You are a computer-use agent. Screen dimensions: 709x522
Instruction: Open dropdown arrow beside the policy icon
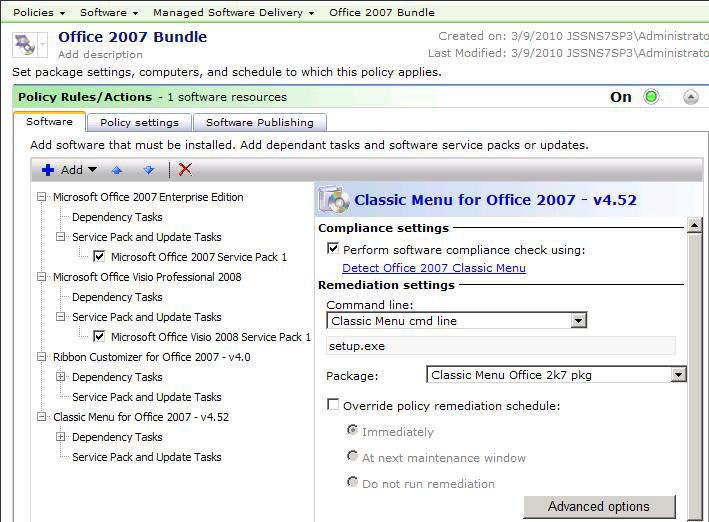(43, 44)
